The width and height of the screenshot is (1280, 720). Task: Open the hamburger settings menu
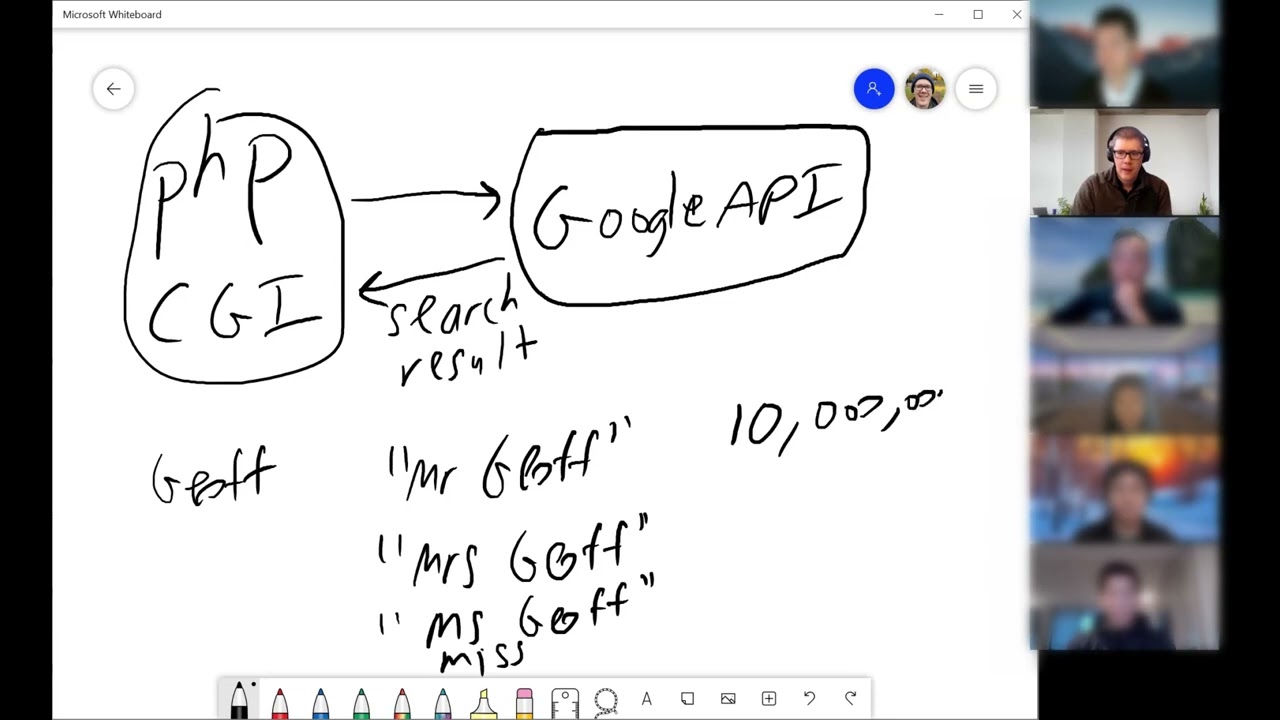click(x=976, y=89)
